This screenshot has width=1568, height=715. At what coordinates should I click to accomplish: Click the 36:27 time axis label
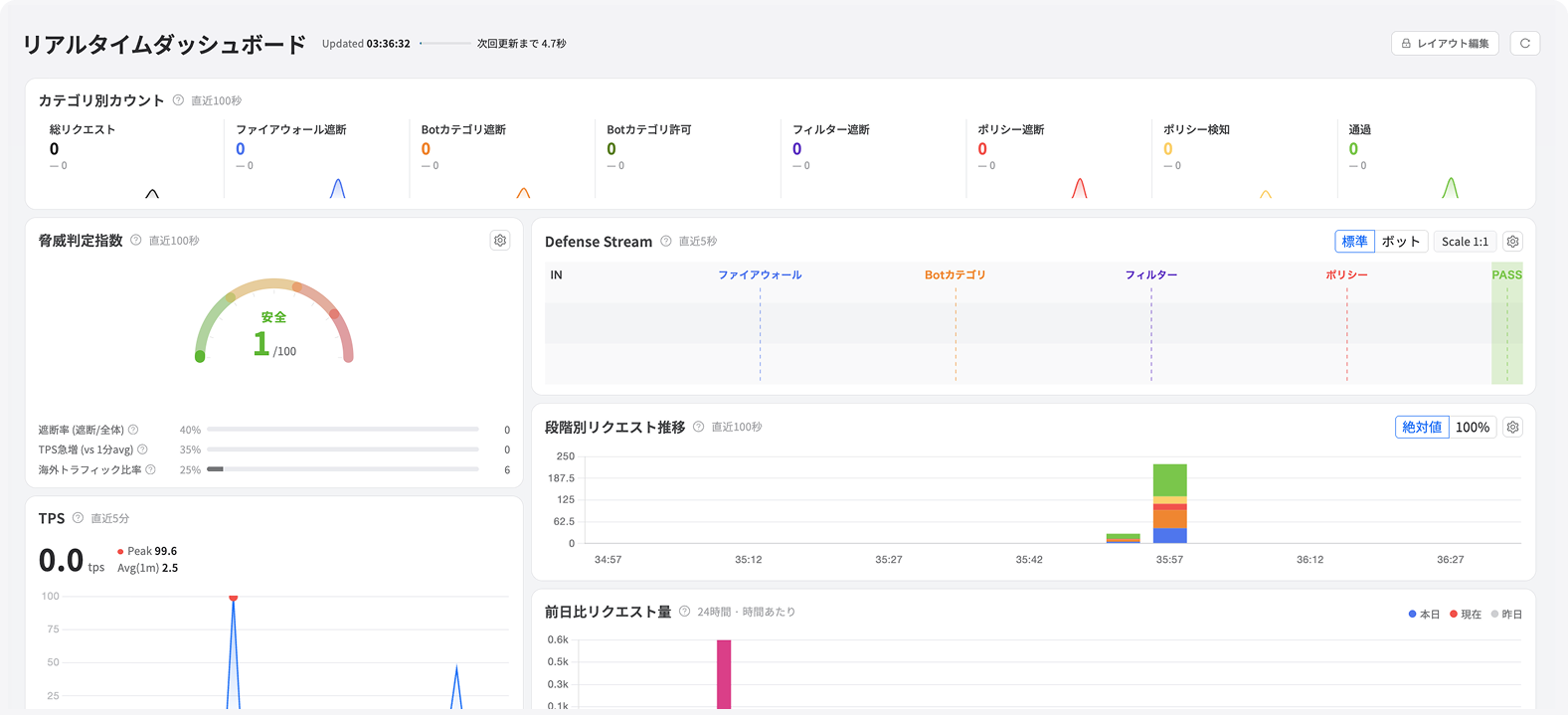tap(1451, 560)
